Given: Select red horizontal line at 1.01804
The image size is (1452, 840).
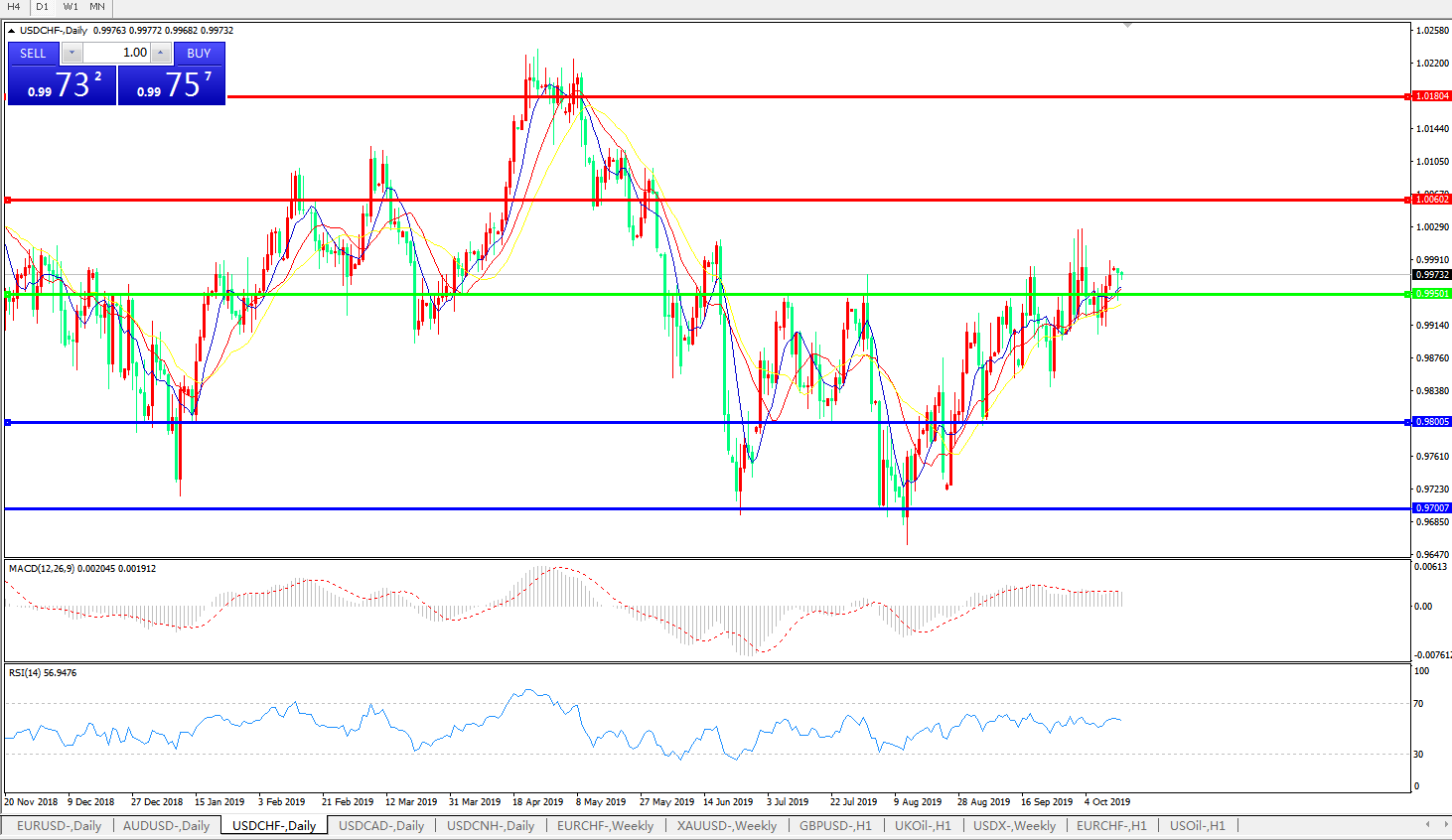Looking at the screenshot, I should 795,96.
